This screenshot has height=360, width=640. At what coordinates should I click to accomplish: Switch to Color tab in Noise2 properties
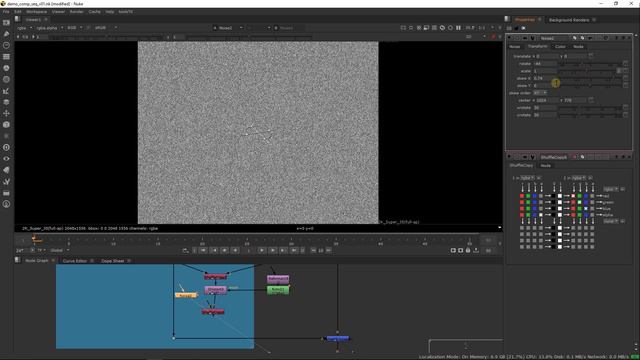[x=560, y=47]
